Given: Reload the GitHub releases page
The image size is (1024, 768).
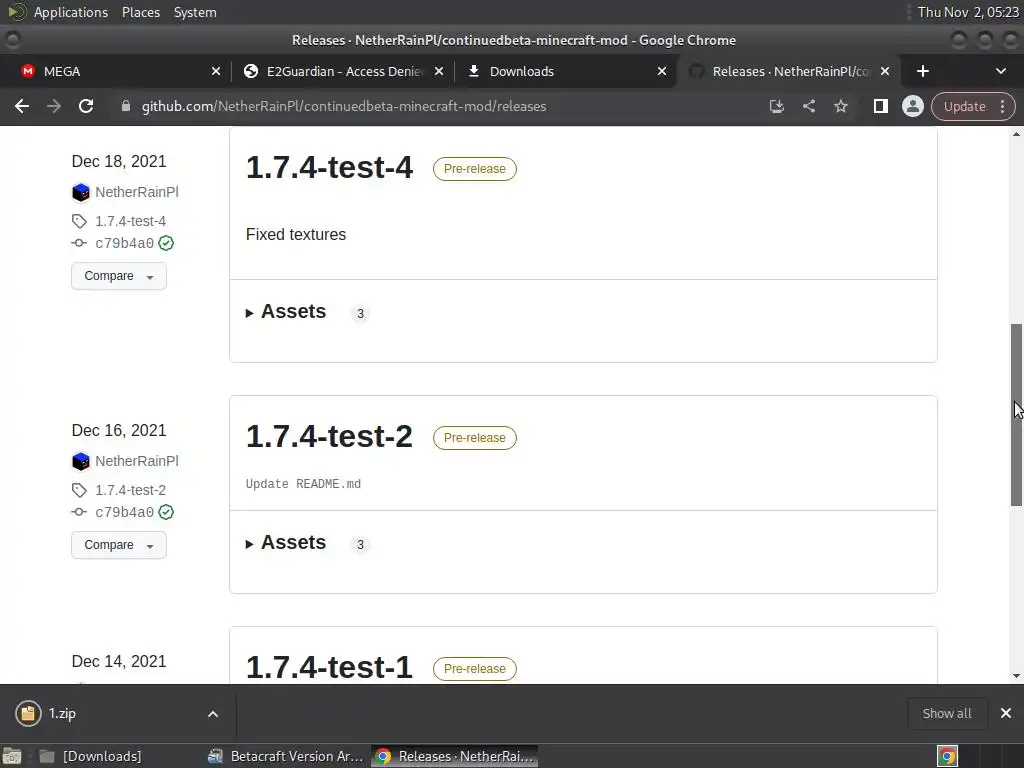Looking at the screenshot, I should coord(86,106).
